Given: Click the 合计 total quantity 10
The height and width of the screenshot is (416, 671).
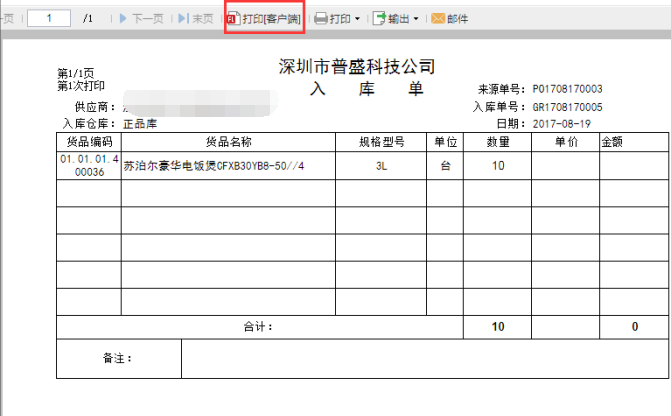Looking at the screenshot, I should [x=497, y=327].
